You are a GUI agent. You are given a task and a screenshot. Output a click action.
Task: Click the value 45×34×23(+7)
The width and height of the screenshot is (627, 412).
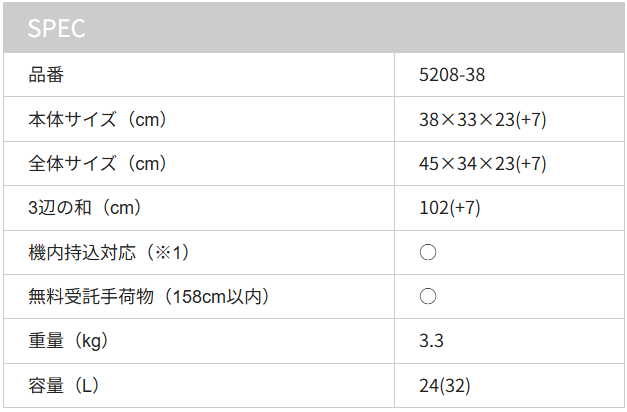483,163
